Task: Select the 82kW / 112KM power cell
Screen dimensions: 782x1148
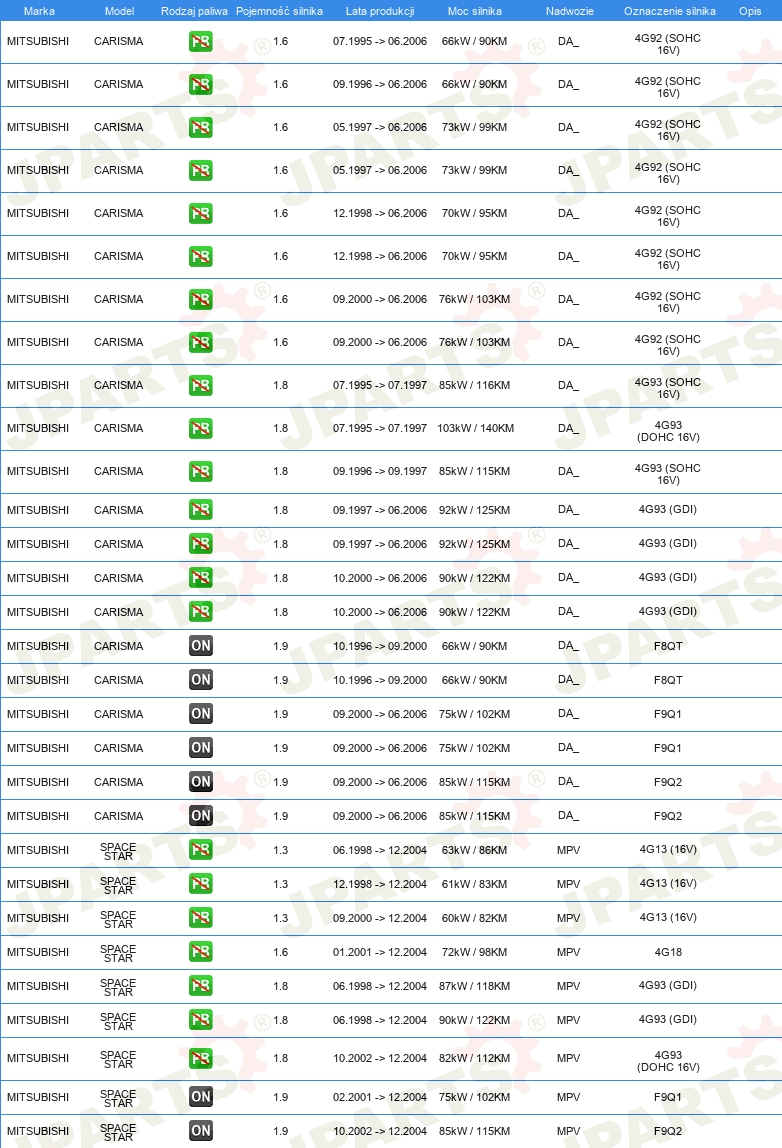Action: pyautogui.click(x=474, y=1058)
